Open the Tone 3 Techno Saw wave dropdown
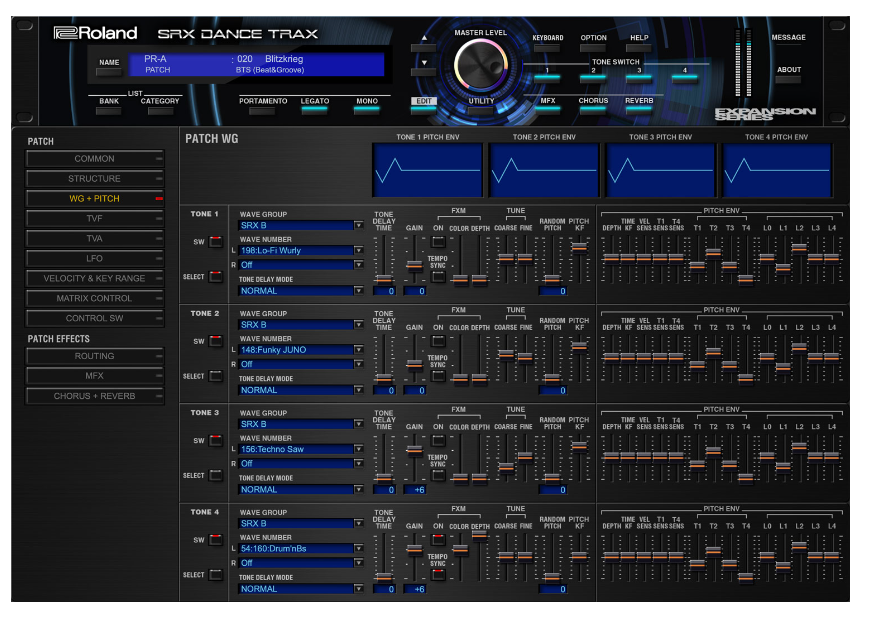This screenshot has width=872, height=621. point(301,449)
